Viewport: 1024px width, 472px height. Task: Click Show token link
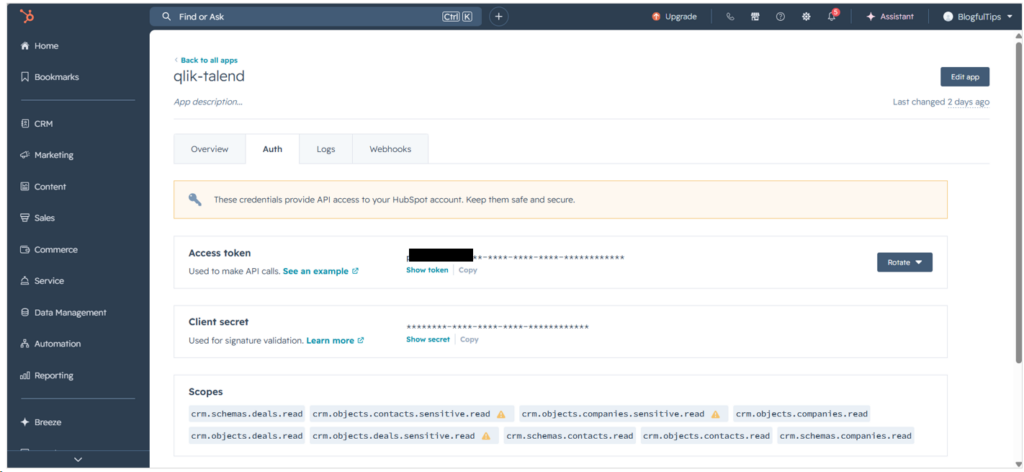click(427, 270)
